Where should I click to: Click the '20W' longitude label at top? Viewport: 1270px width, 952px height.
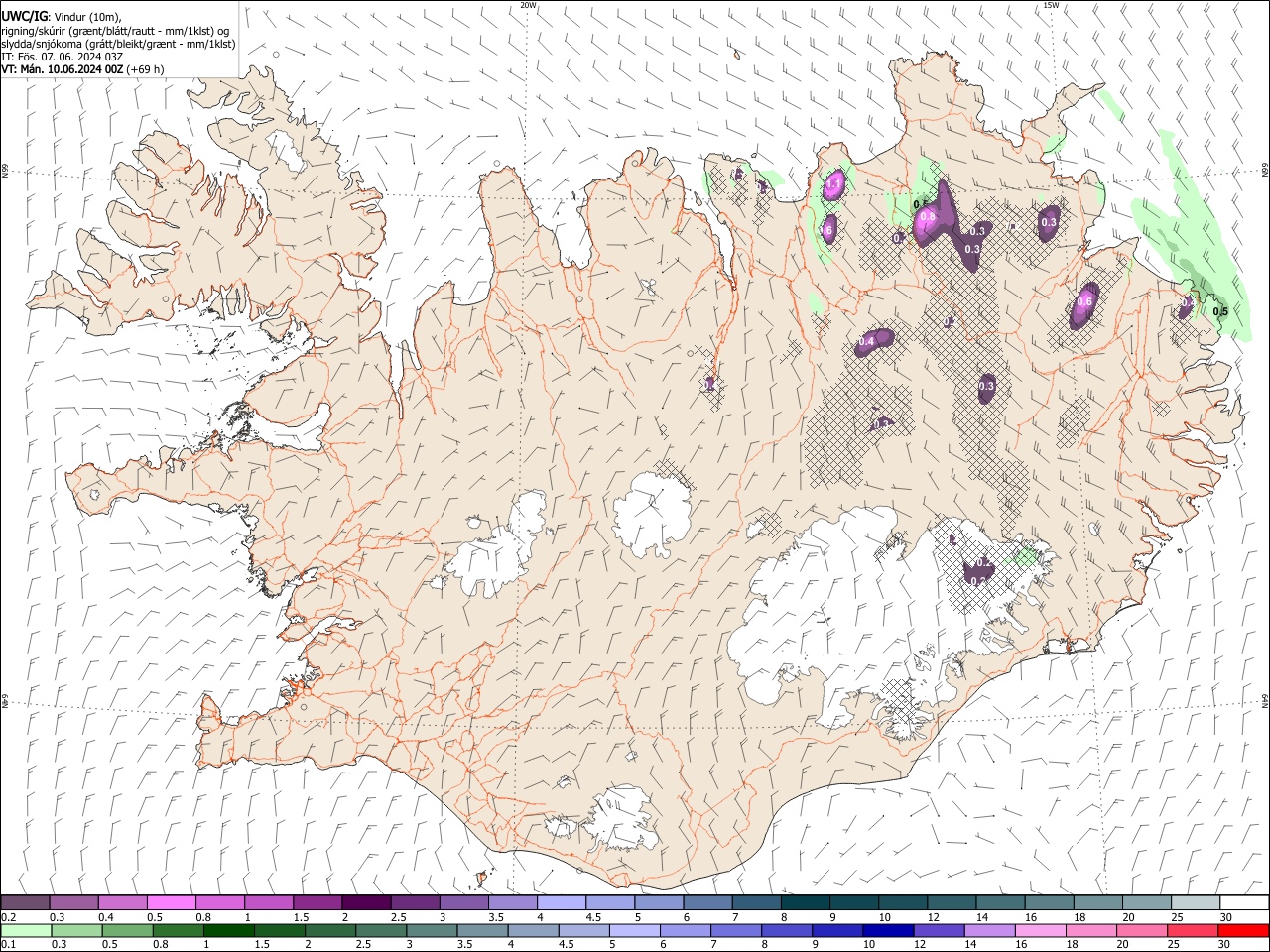(x=528, y=5)
